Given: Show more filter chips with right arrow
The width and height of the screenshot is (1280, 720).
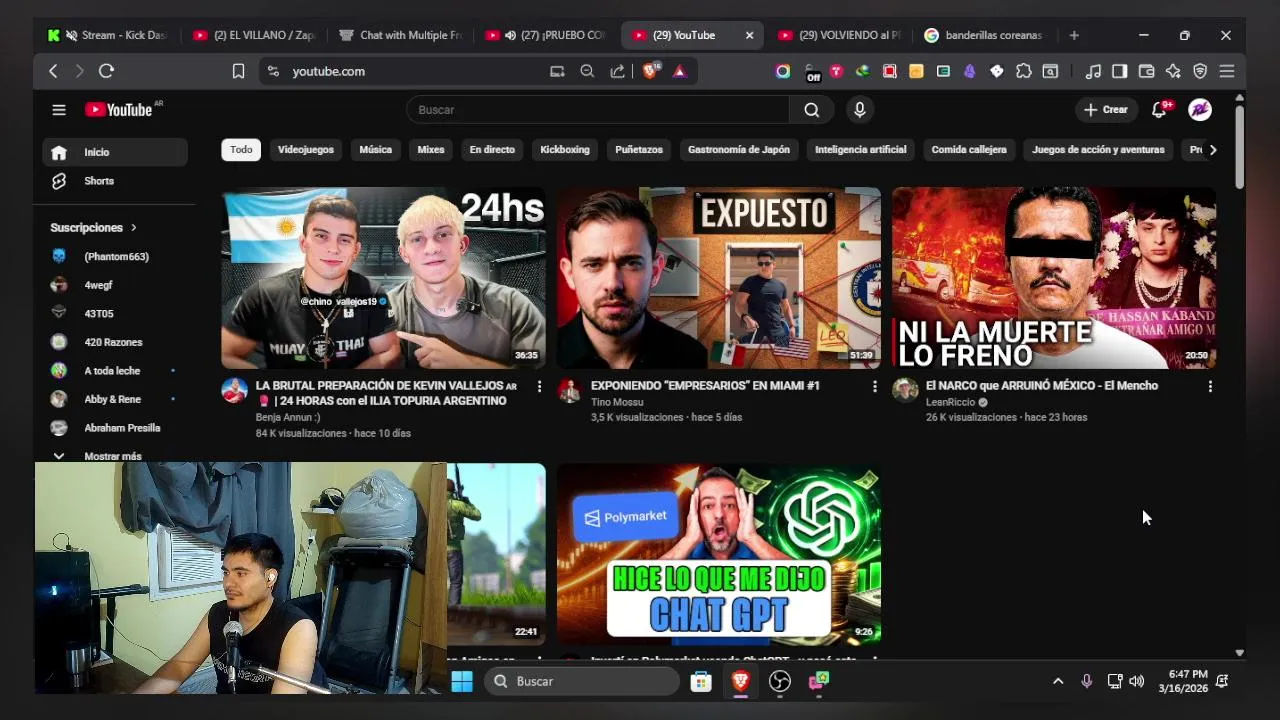Looking at the screenshot, I should pos(1212,150).
